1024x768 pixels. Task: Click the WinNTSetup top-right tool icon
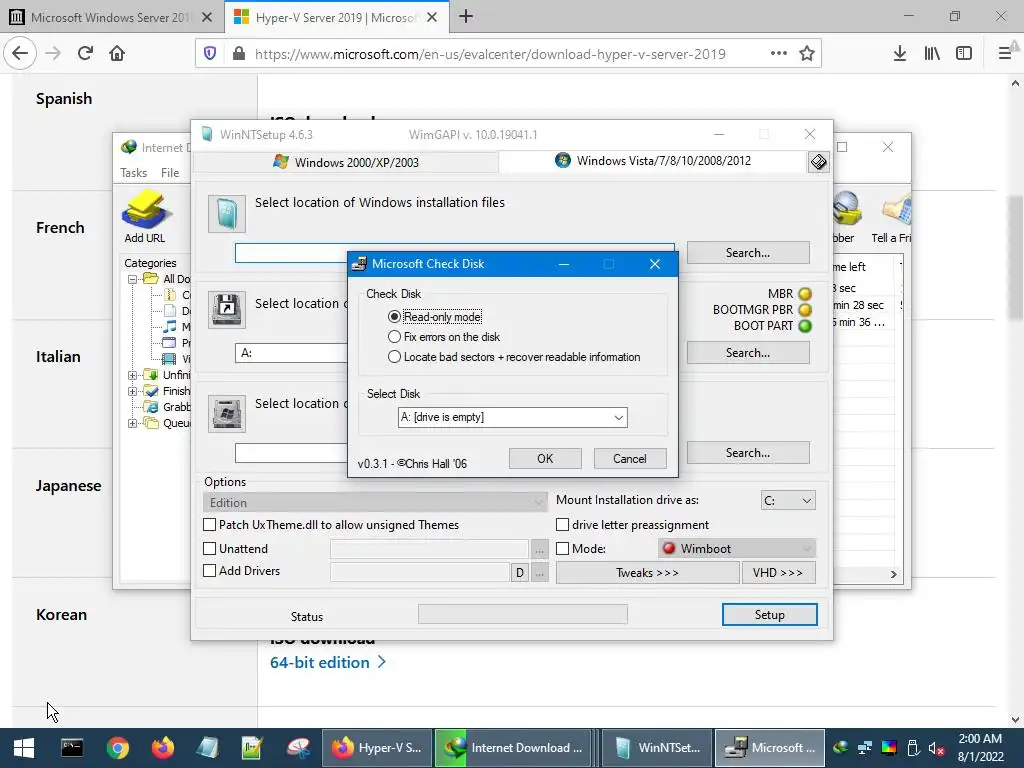click(x=819, y=162)
